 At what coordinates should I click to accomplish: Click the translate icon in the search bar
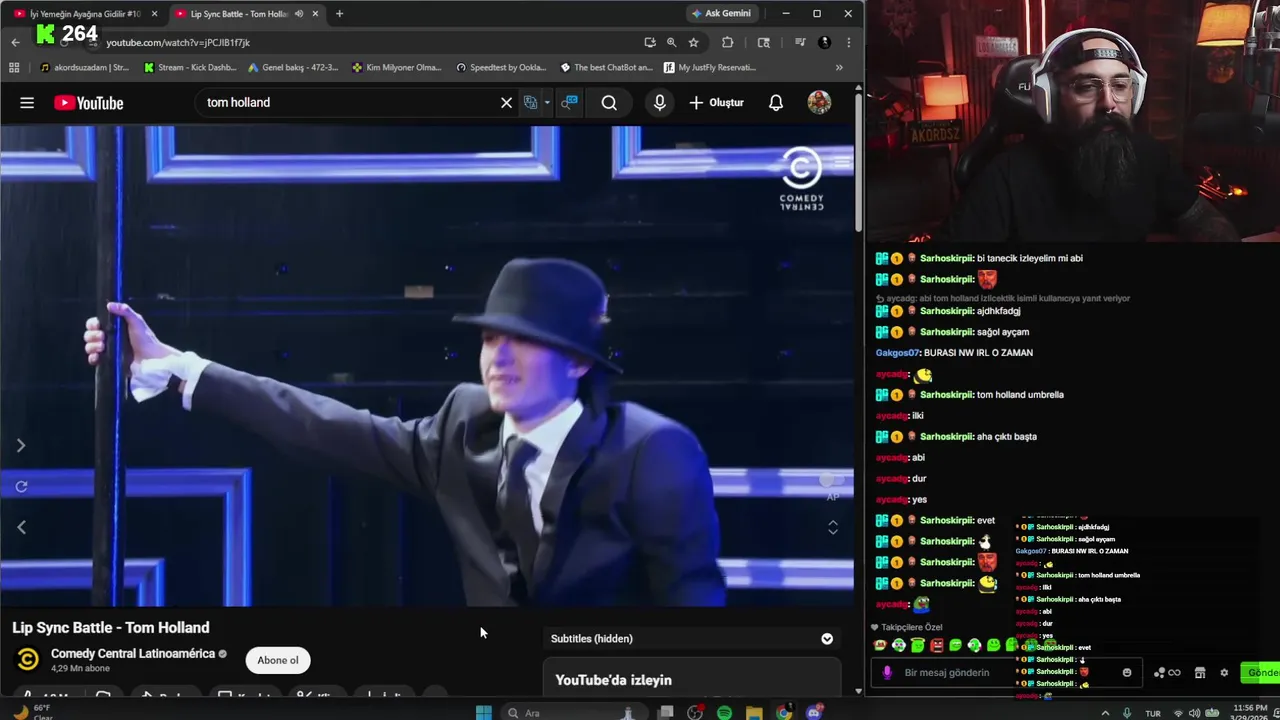531,103
